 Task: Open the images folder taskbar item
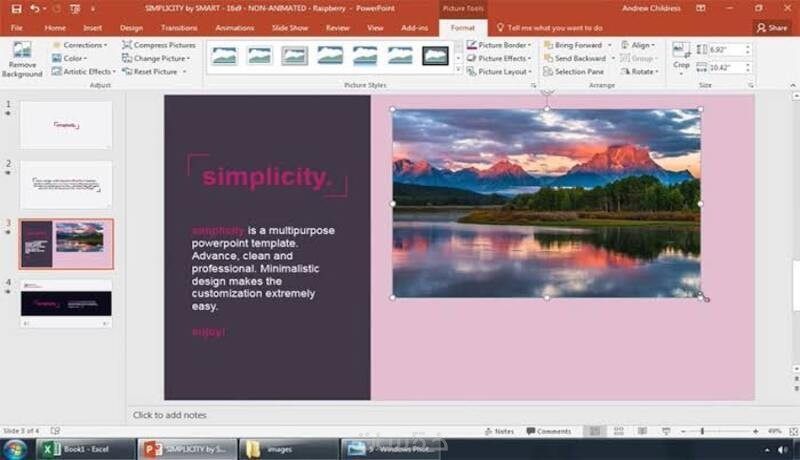[x=288, y=449]
